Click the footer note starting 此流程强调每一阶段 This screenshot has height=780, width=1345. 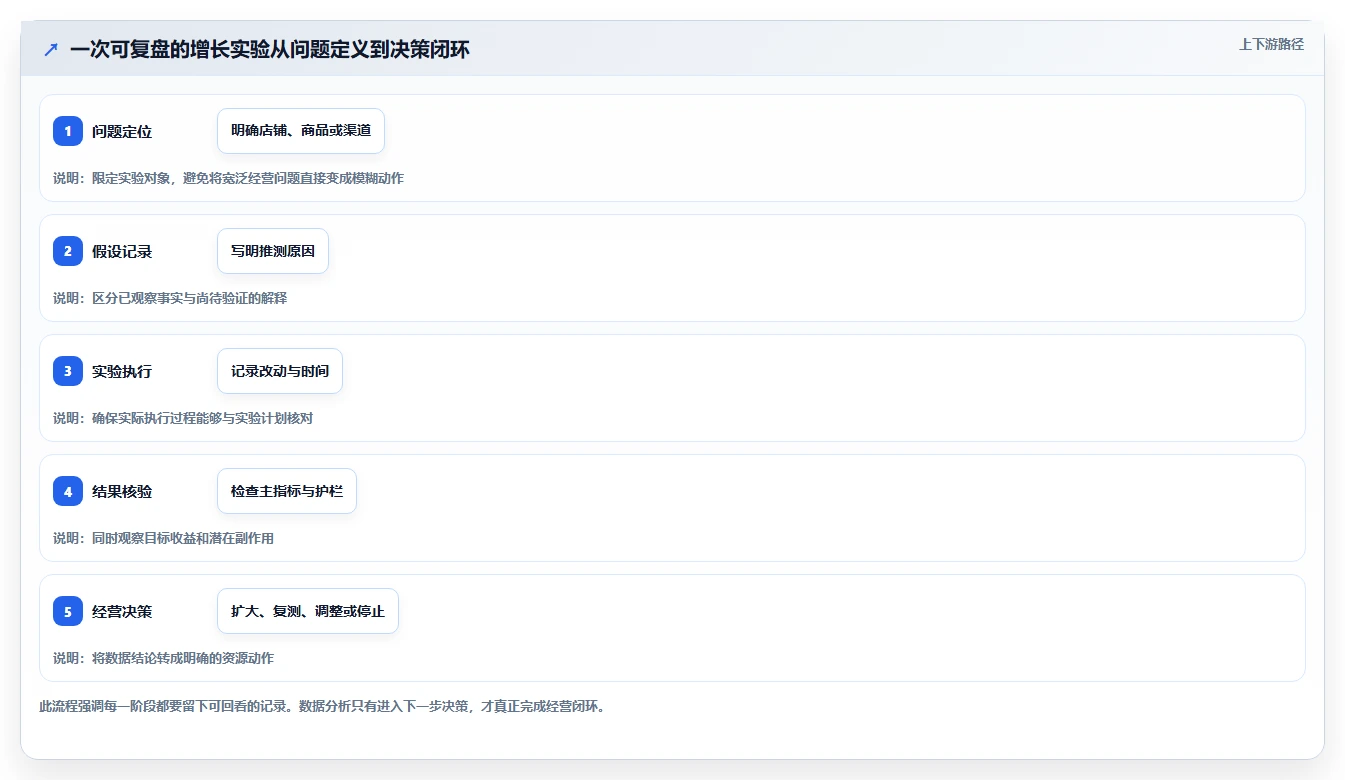(322, 706)
